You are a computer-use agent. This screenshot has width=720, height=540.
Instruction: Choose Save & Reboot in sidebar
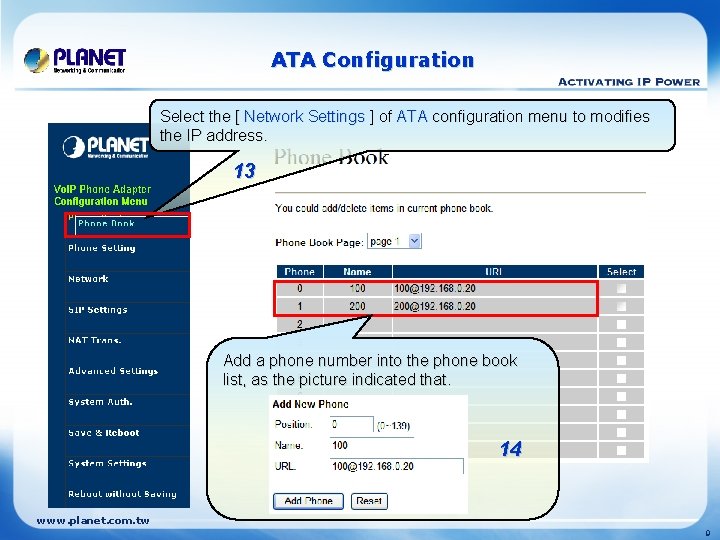pos(103,433)
